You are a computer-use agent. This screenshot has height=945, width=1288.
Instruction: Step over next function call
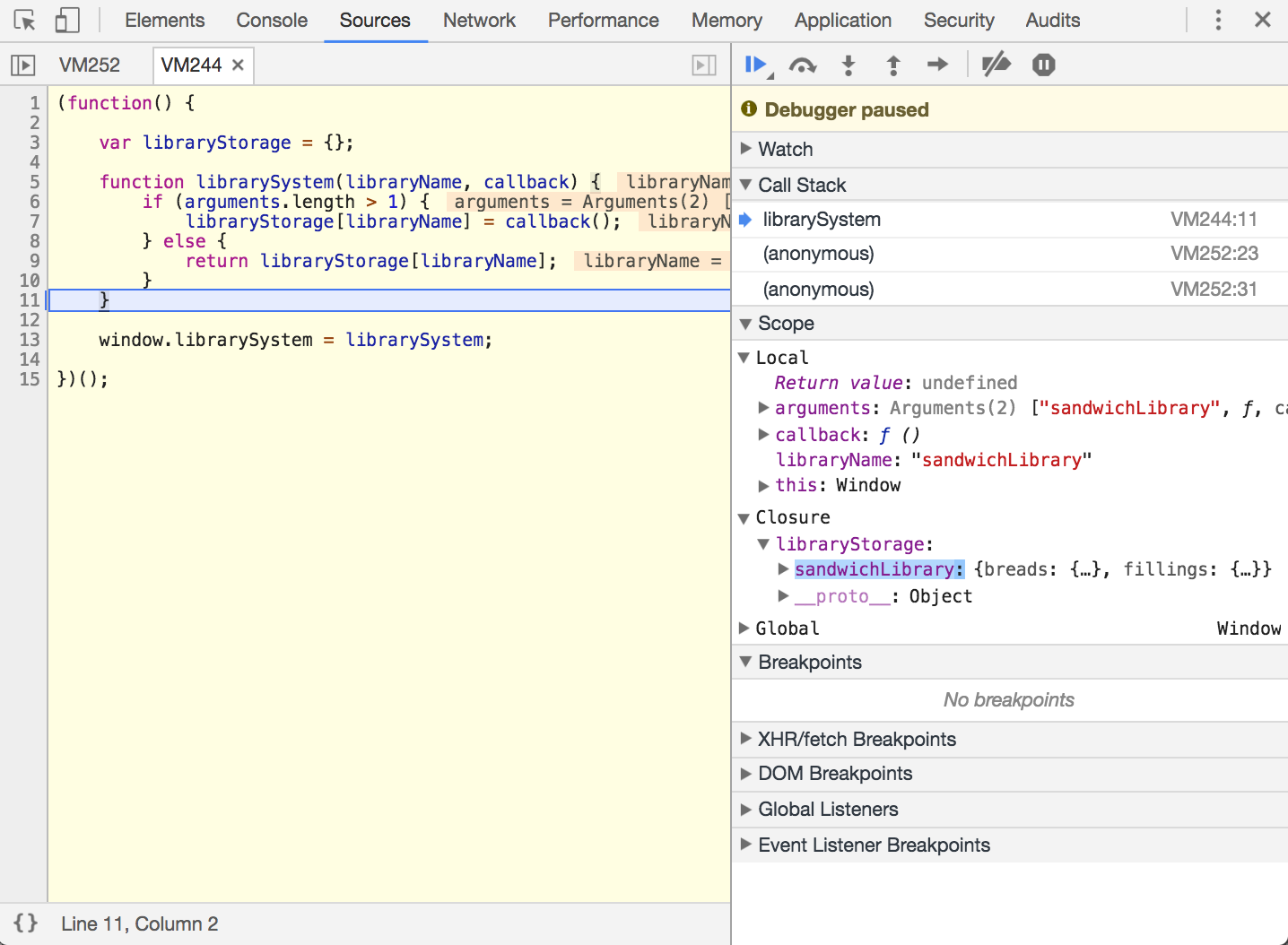(803, 65)
